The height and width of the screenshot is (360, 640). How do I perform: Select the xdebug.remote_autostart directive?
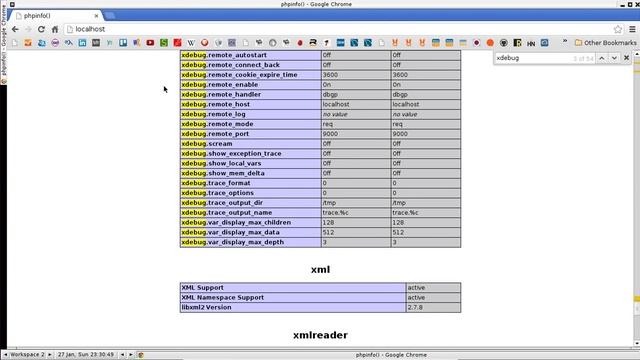point(224,55)
